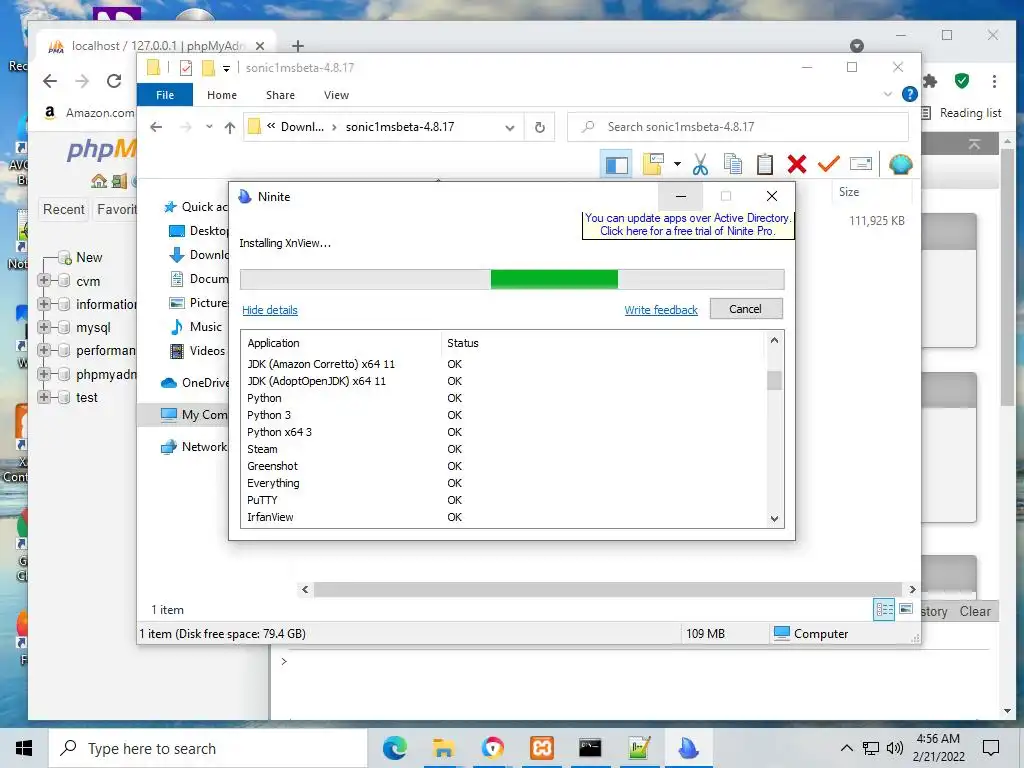Click the red X Delete icon
This screenshot has height=768, width=1024.
pos(797,165)
